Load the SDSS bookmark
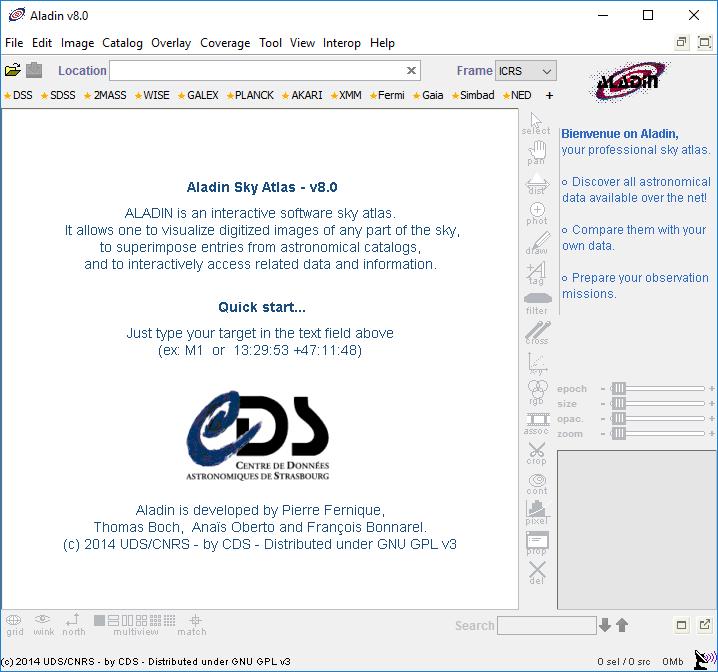Screen dimensions: 718x672 pos(58,95)
